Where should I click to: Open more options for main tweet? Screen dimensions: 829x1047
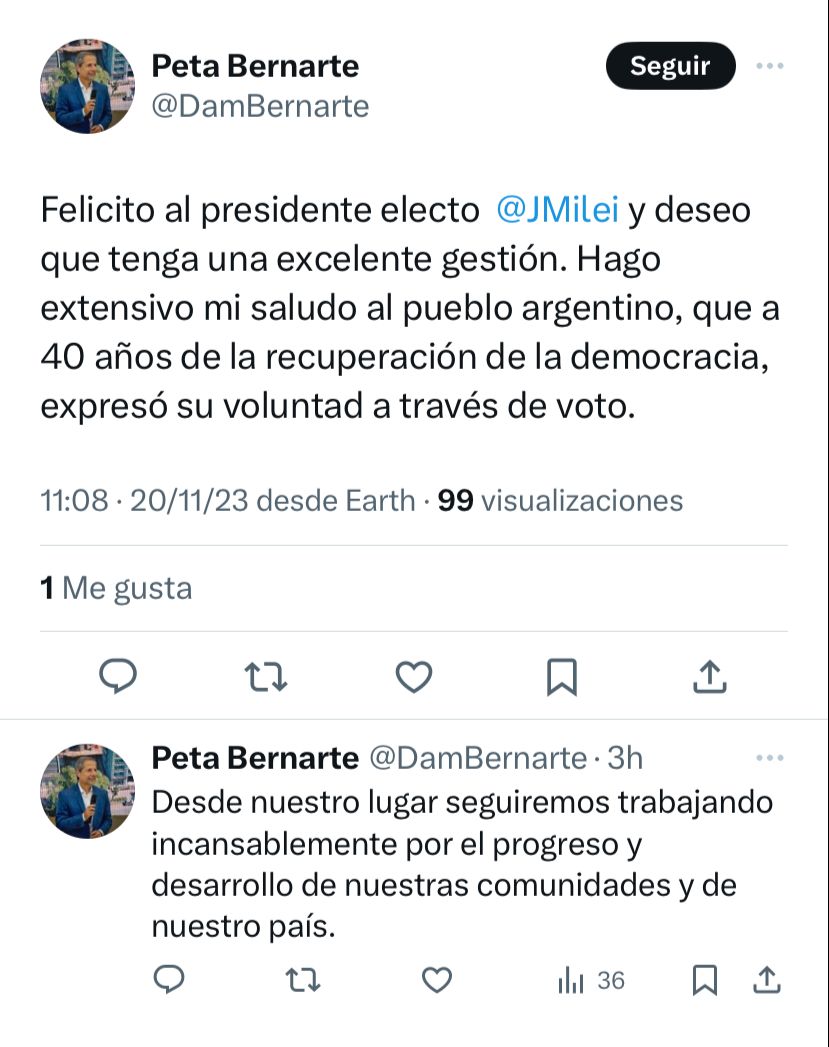tap(769, 66)
